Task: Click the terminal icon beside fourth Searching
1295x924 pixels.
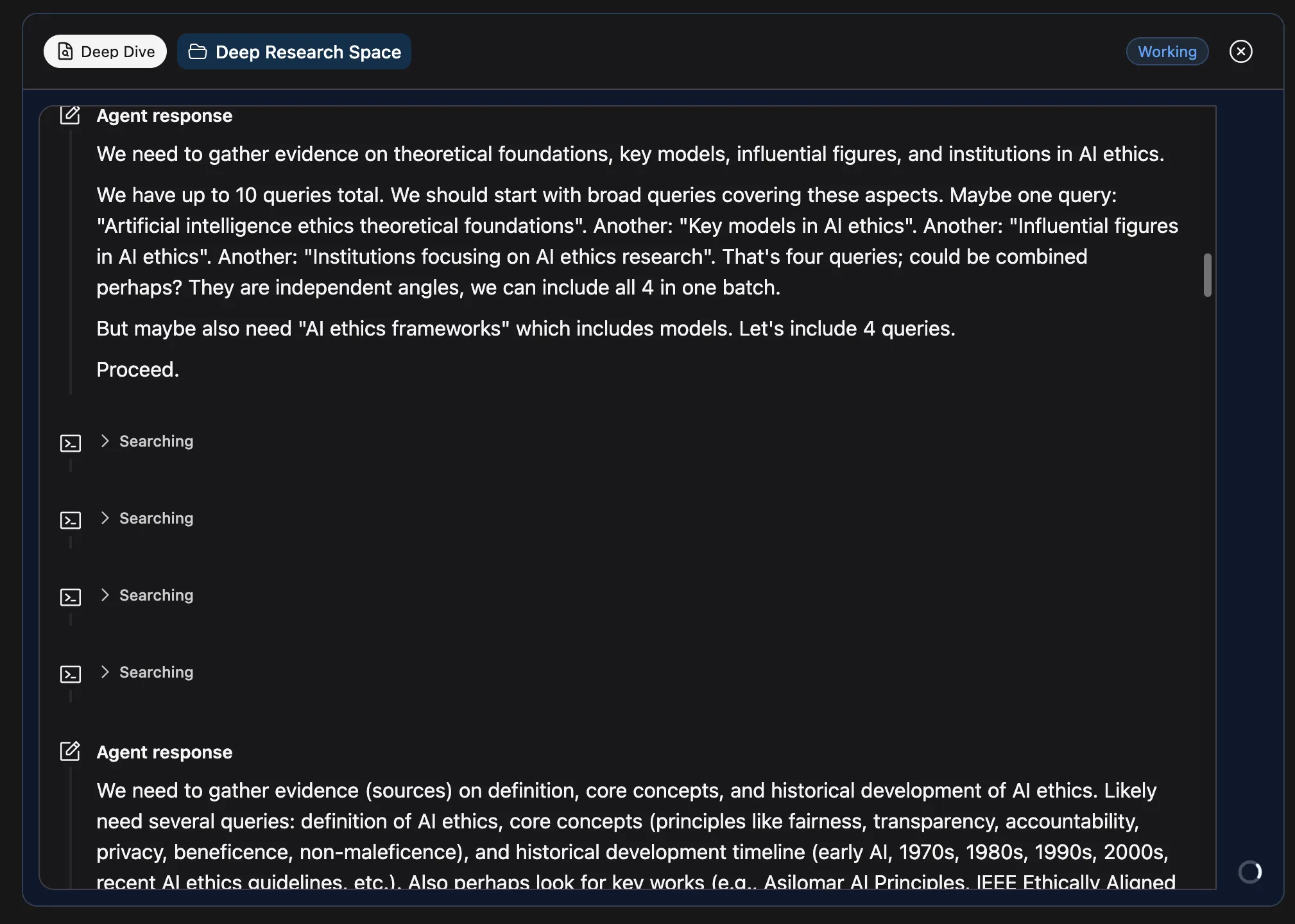Action: coord(71,674)
